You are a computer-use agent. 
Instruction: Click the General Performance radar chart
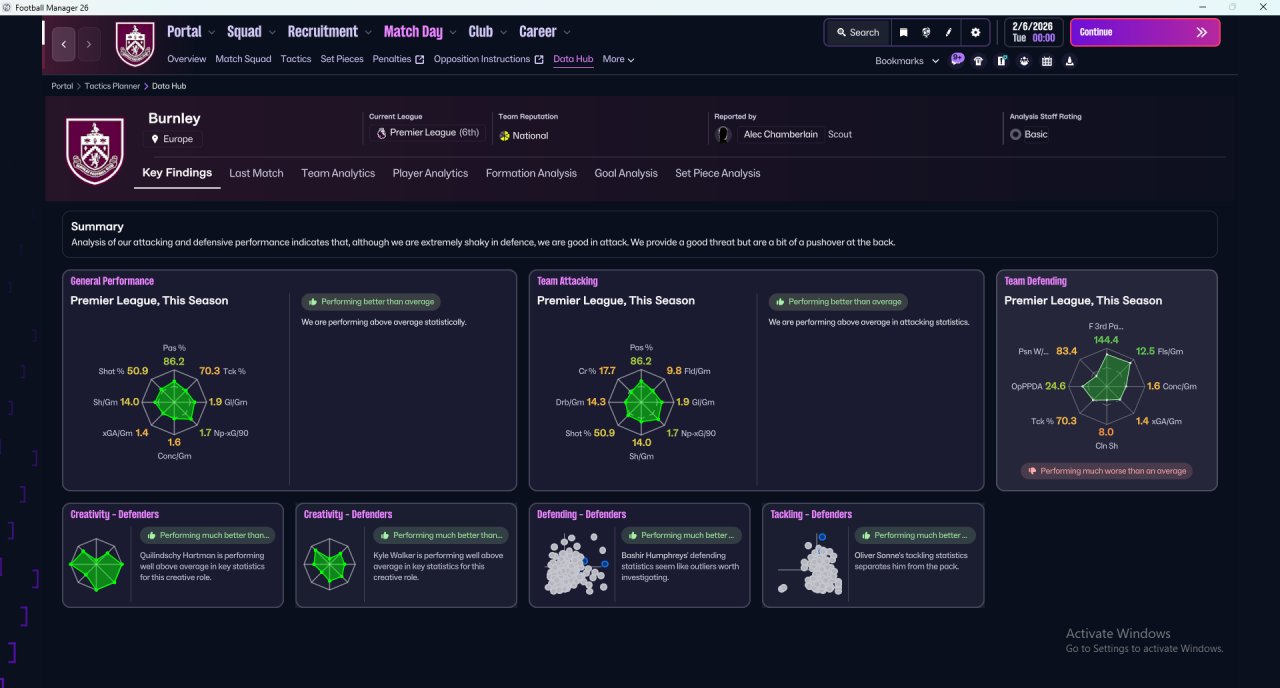pyautogui.click(x=174, y=402)
